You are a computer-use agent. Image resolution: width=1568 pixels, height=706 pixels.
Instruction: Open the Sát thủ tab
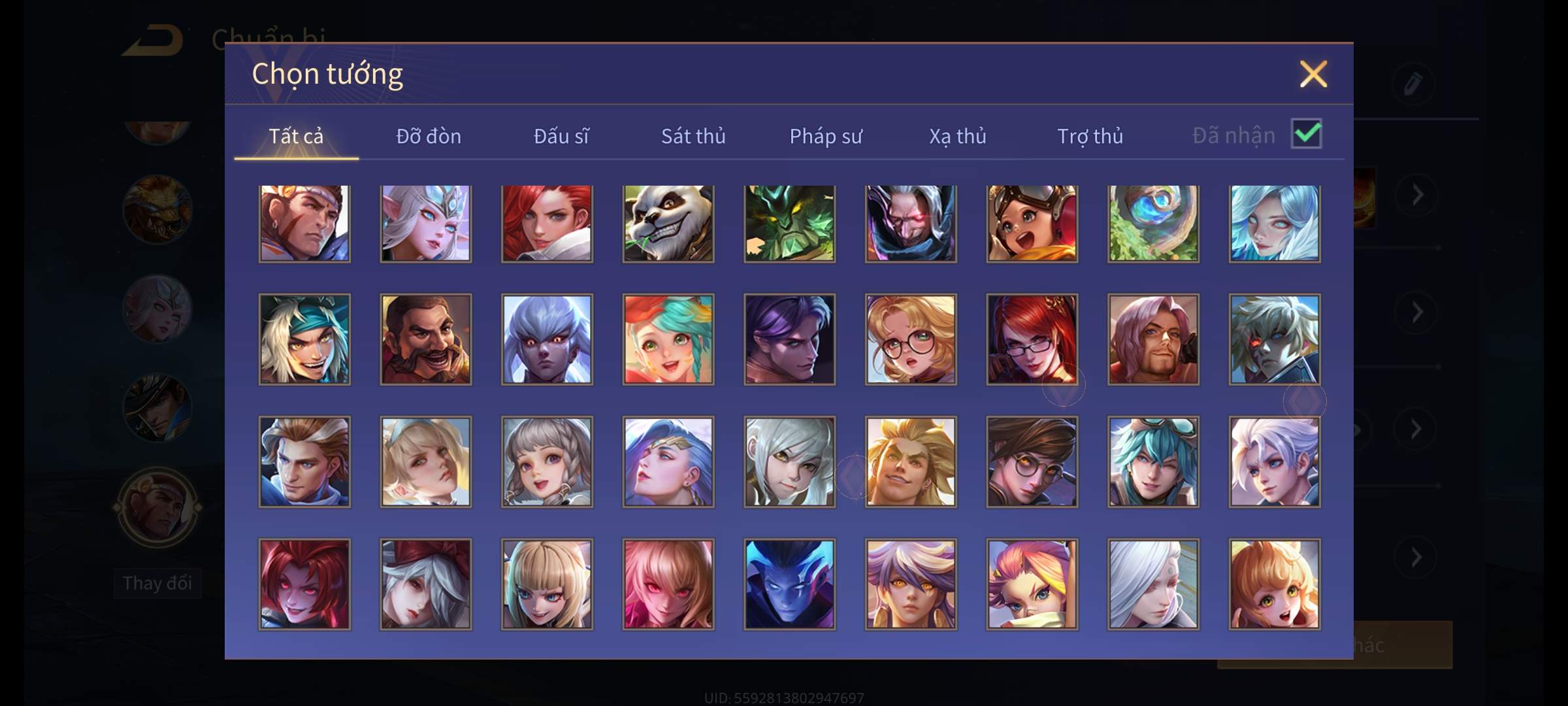[x=693, y=136]
